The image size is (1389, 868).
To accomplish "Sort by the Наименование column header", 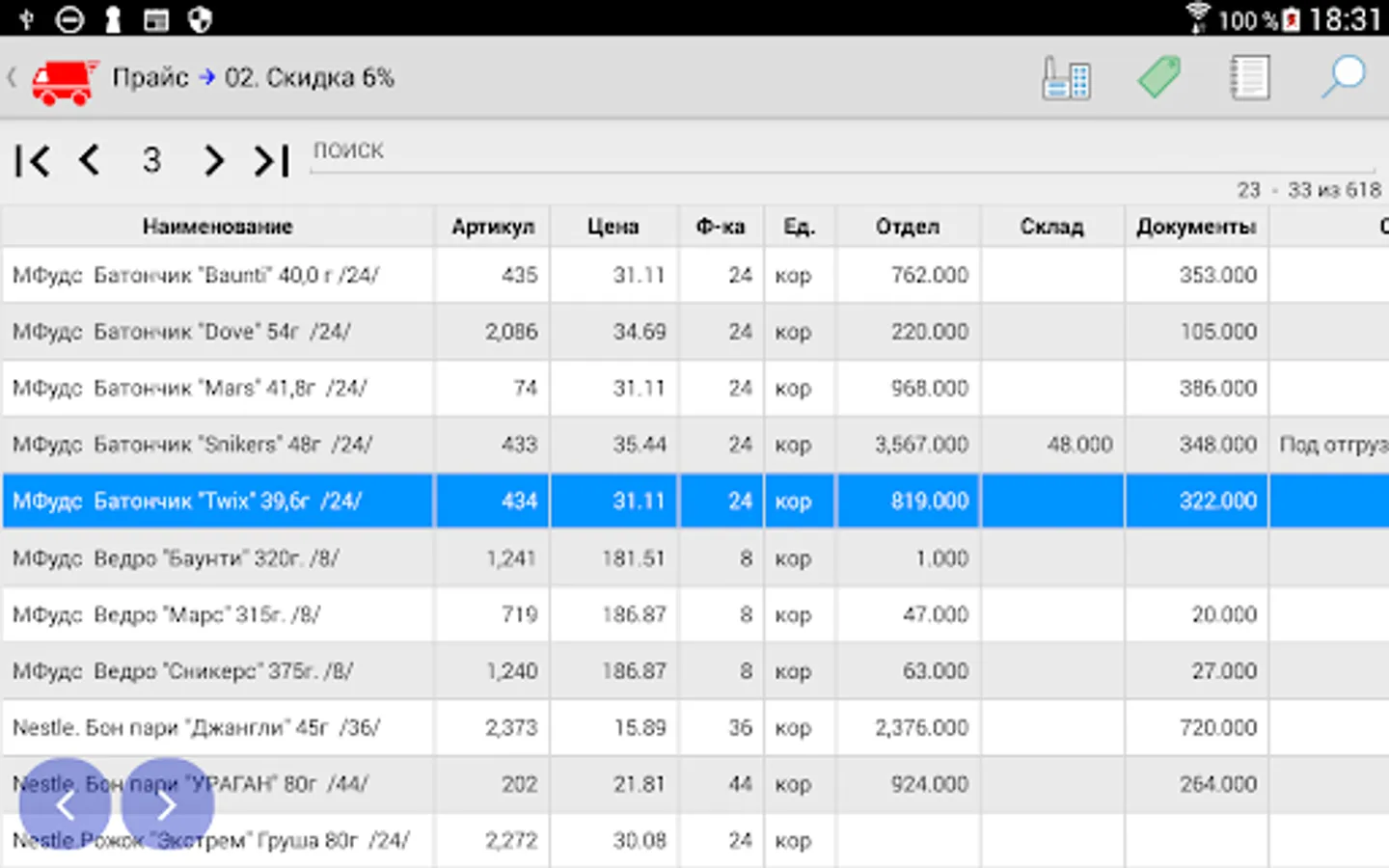I will [217, 227].
